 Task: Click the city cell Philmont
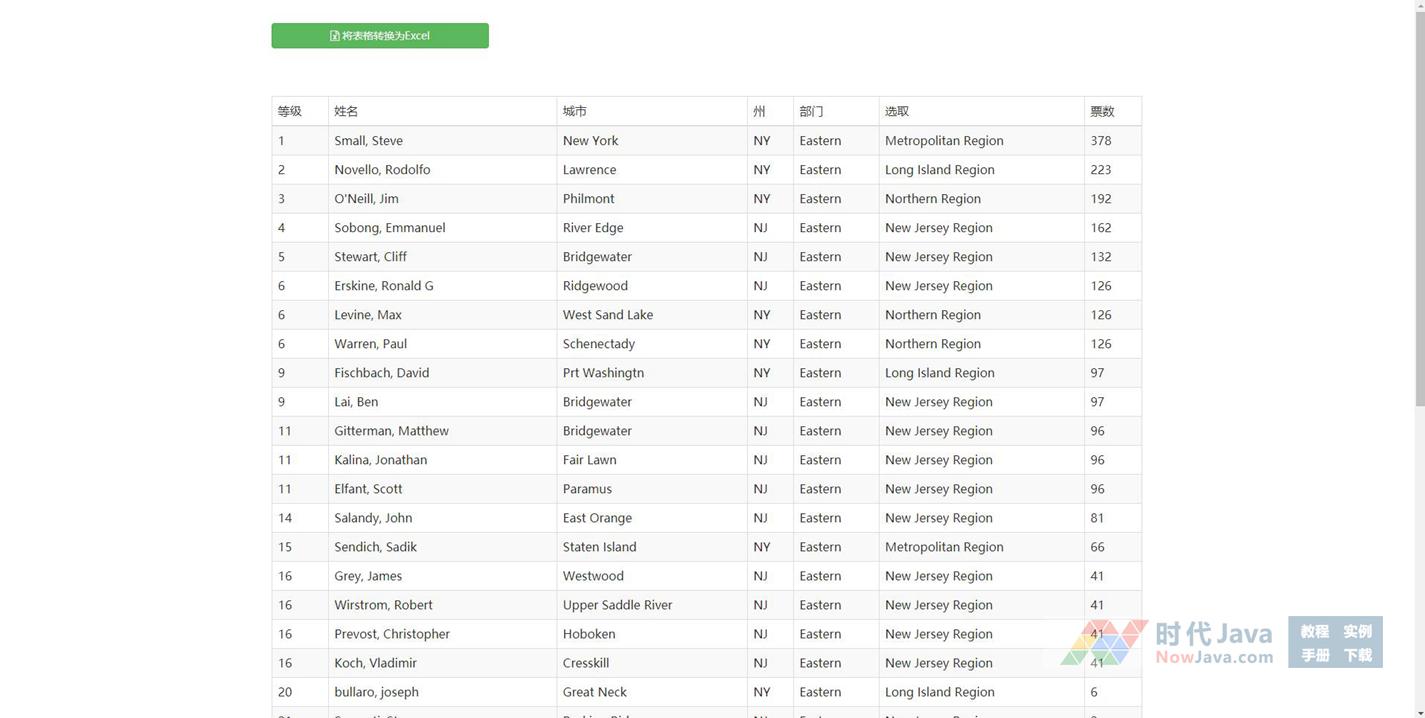click(x=652, y=199)
